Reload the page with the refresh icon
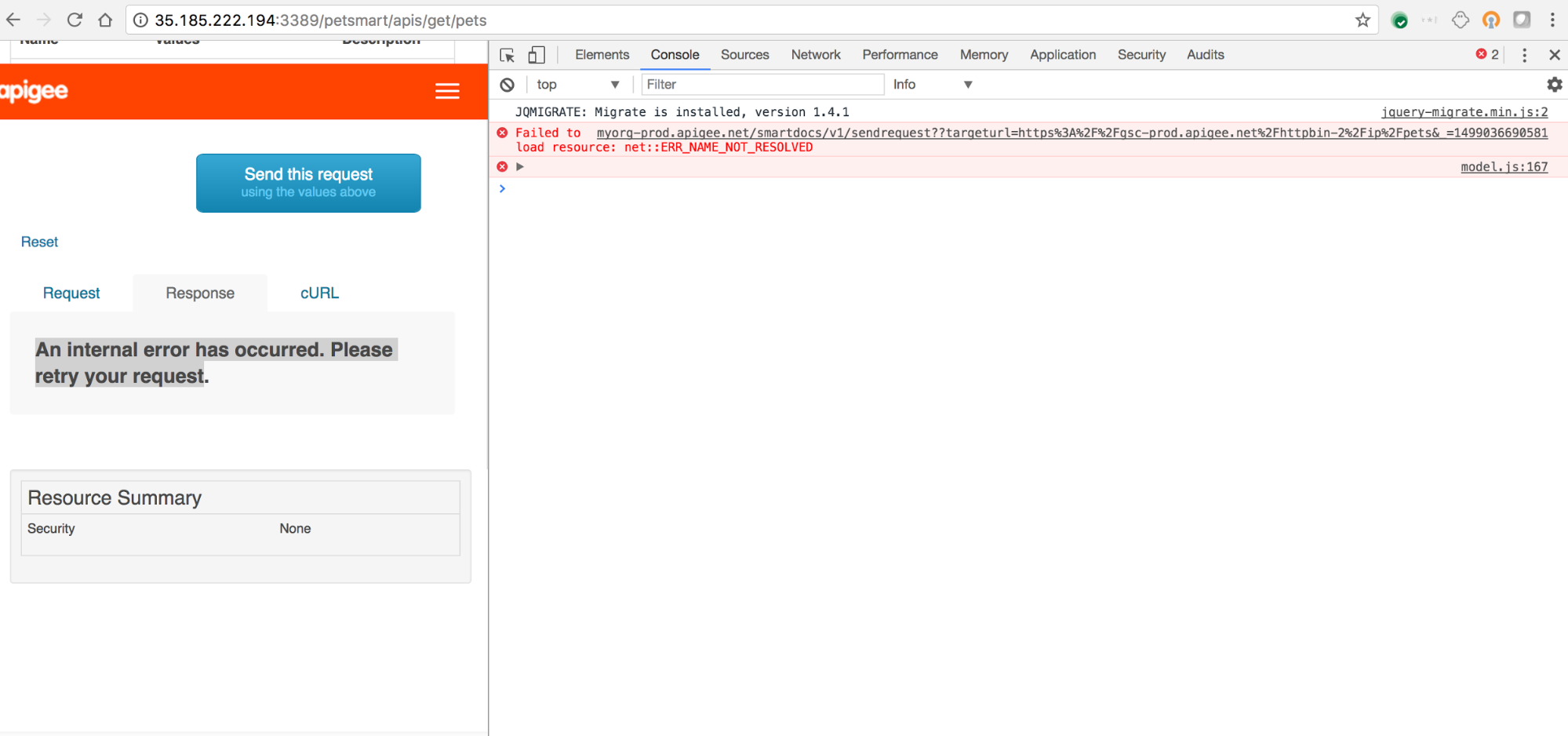The image size is (1568, 736). [x=75, y=20]
